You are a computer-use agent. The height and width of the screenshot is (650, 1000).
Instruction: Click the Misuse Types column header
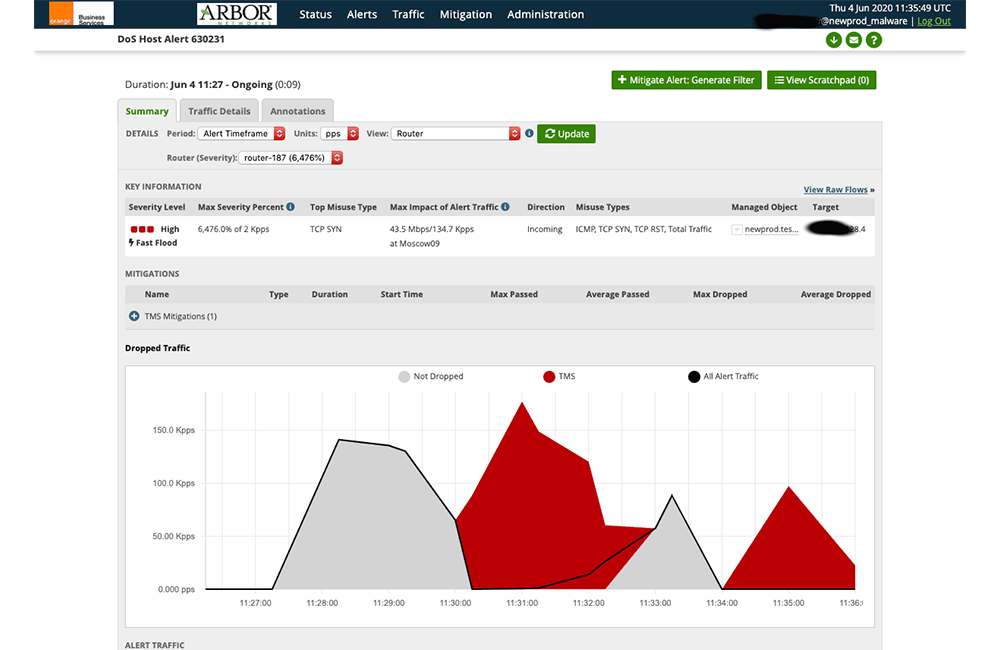coord(603,207)
